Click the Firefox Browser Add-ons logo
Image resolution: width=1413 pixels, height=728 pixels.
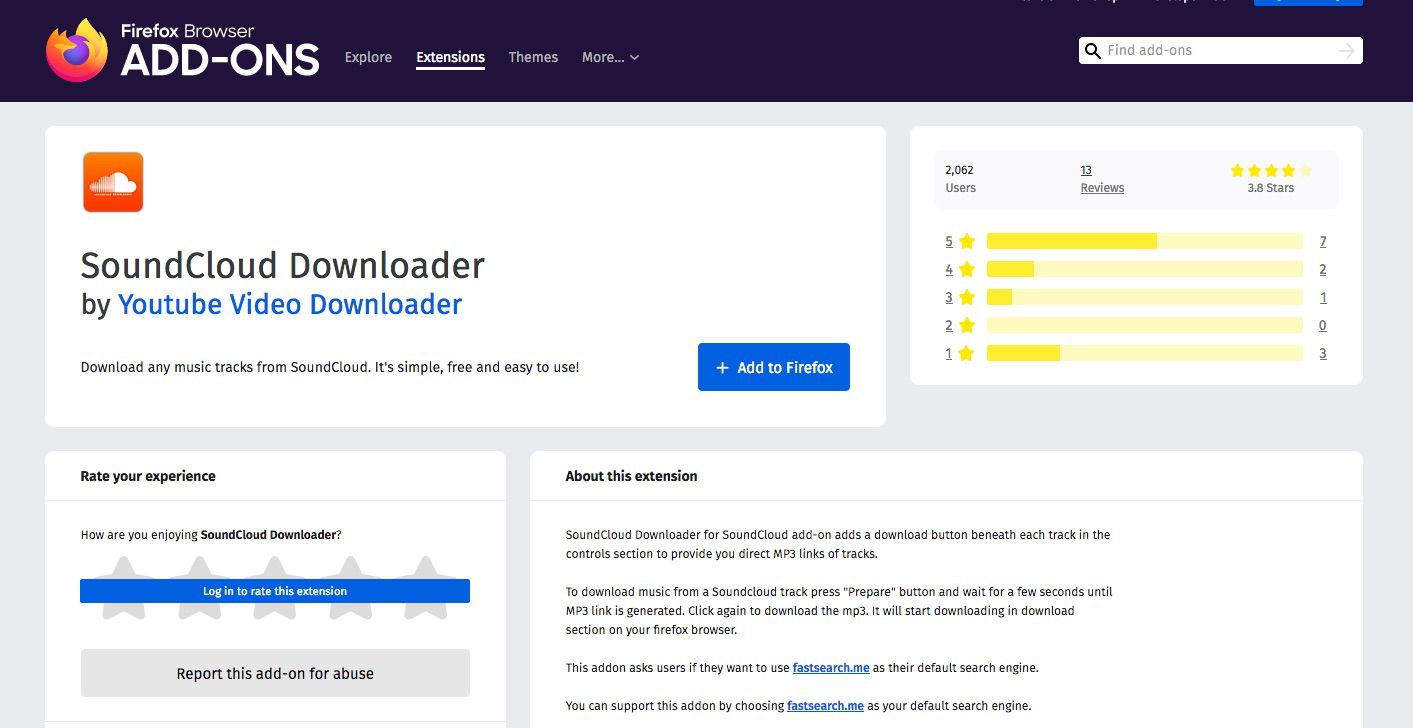[183, 50]
